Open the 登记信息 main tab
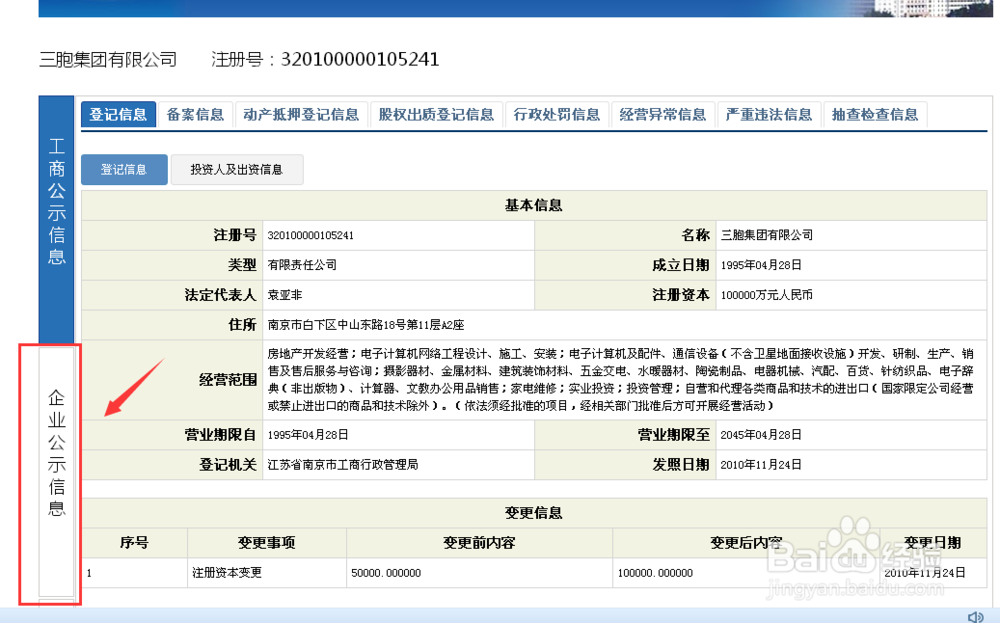 point(118,114)
